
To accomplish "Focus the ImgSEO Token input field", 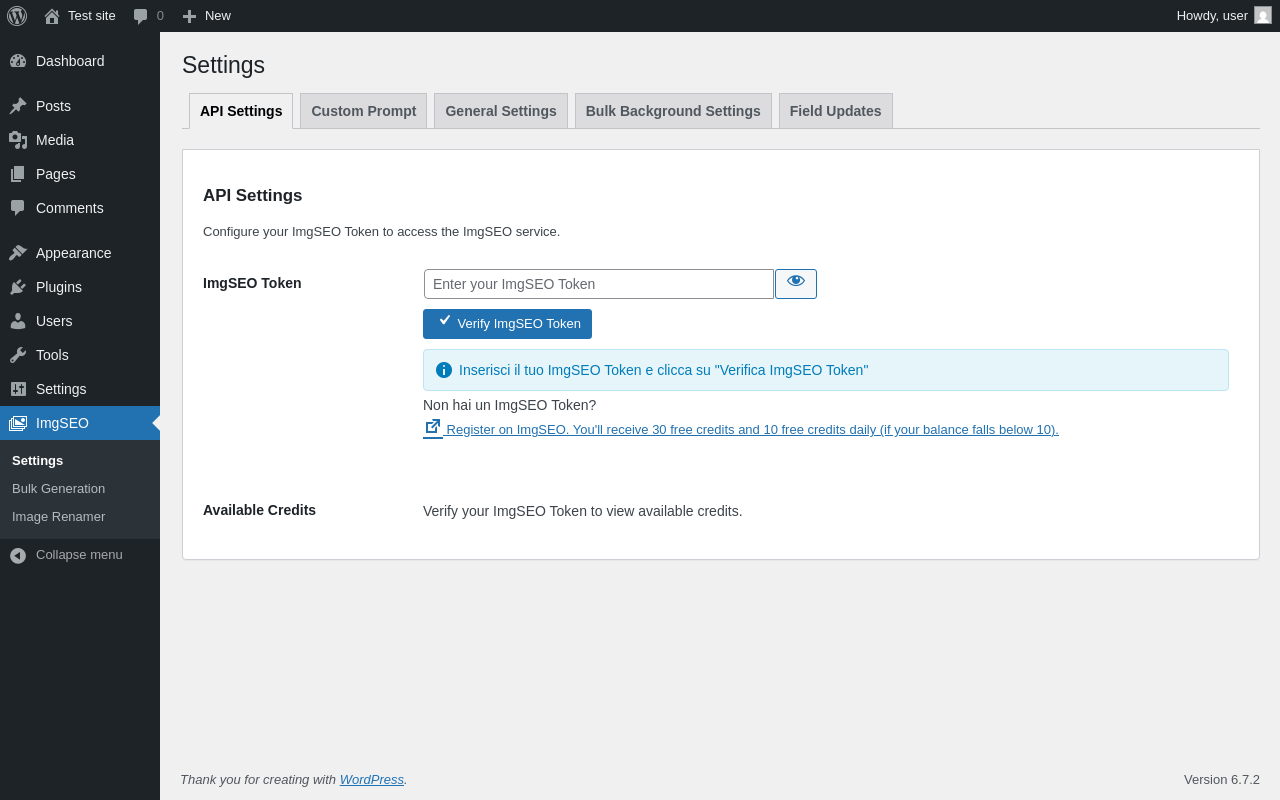I will [599, 284].
